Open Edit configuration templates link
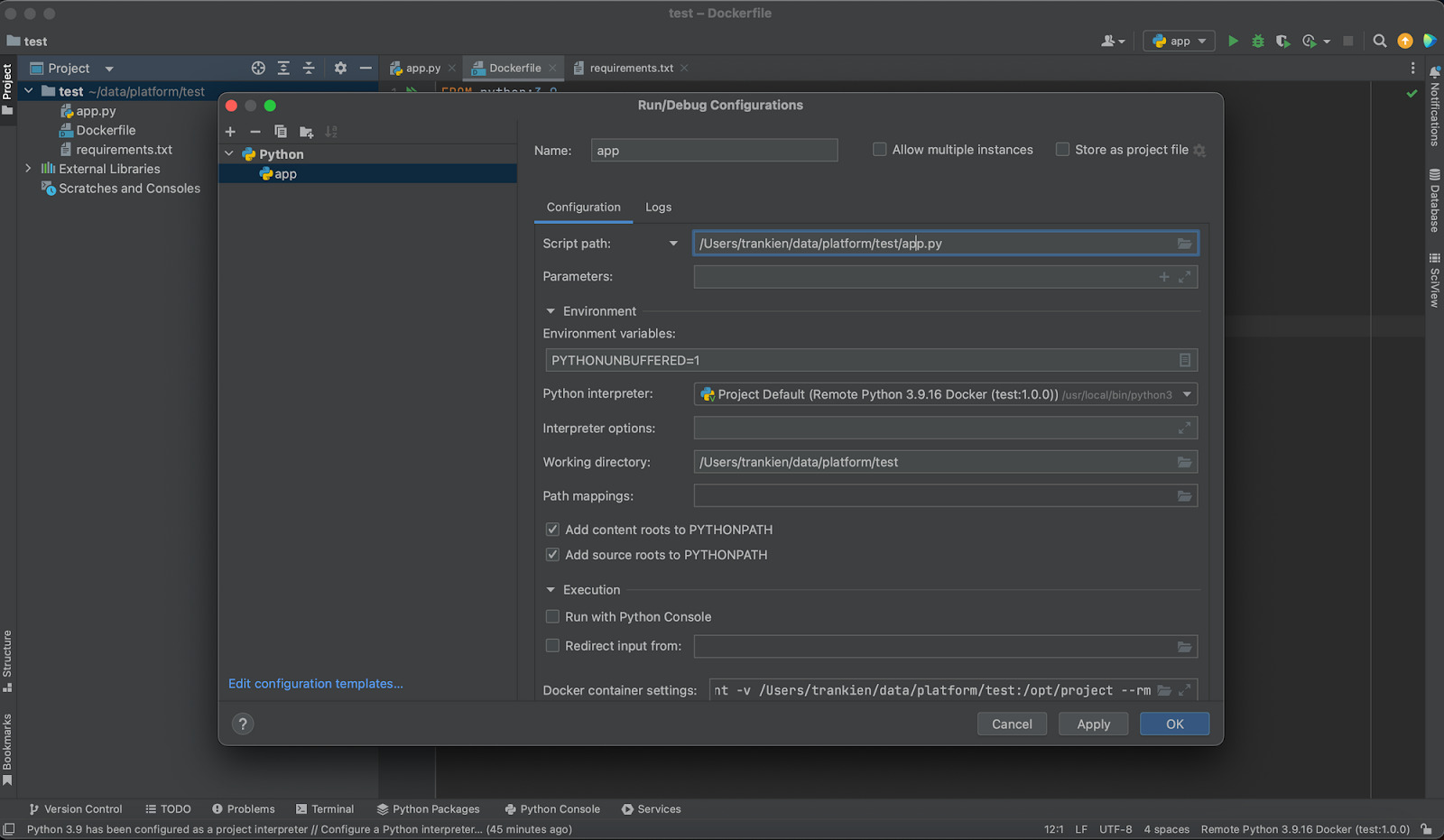Screen dimensions: 1444x840 pyautogui.click(x=315, y=683)
